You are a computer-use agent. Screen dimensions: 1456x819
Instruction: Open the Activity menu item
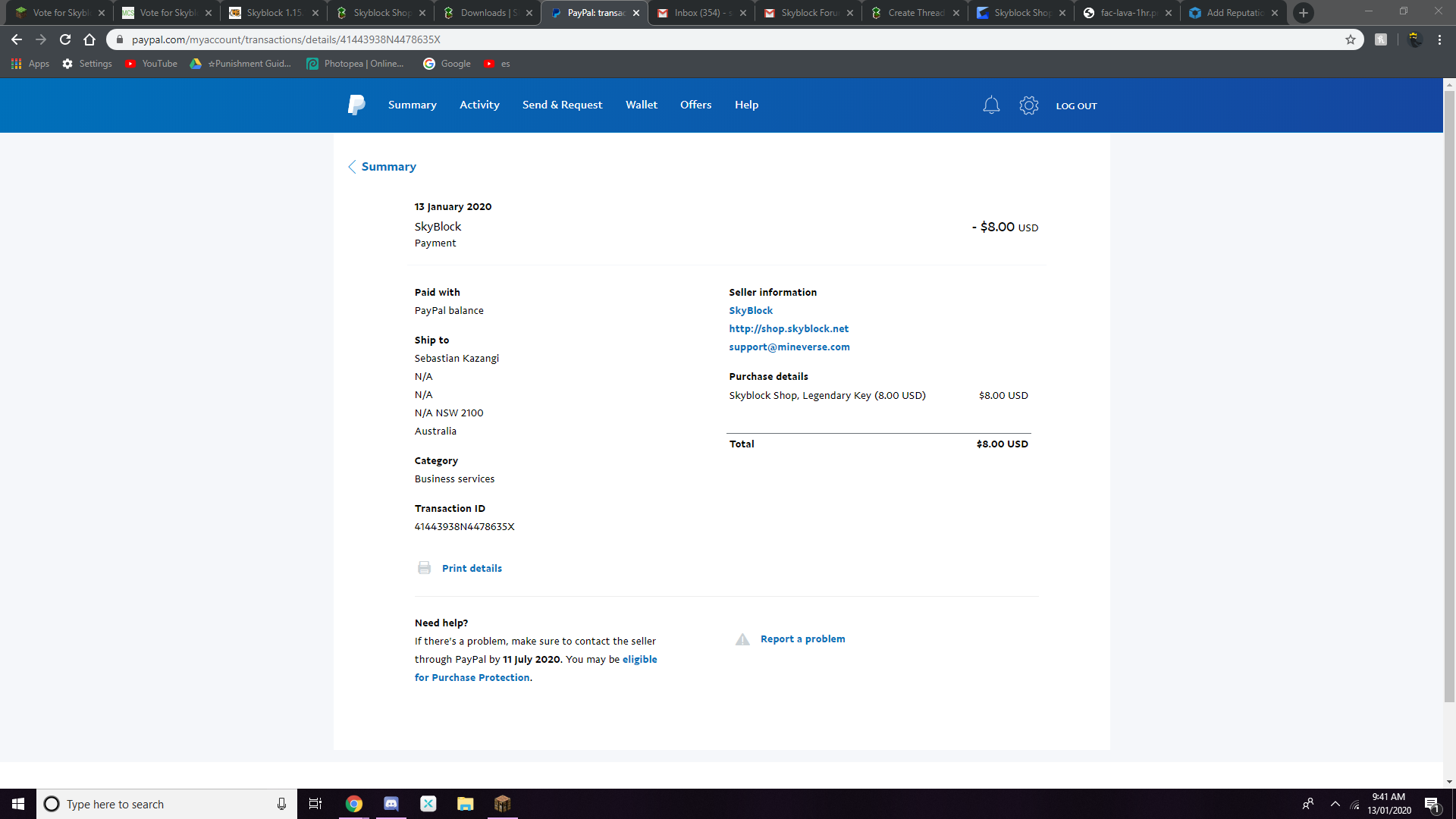point(479,105)
